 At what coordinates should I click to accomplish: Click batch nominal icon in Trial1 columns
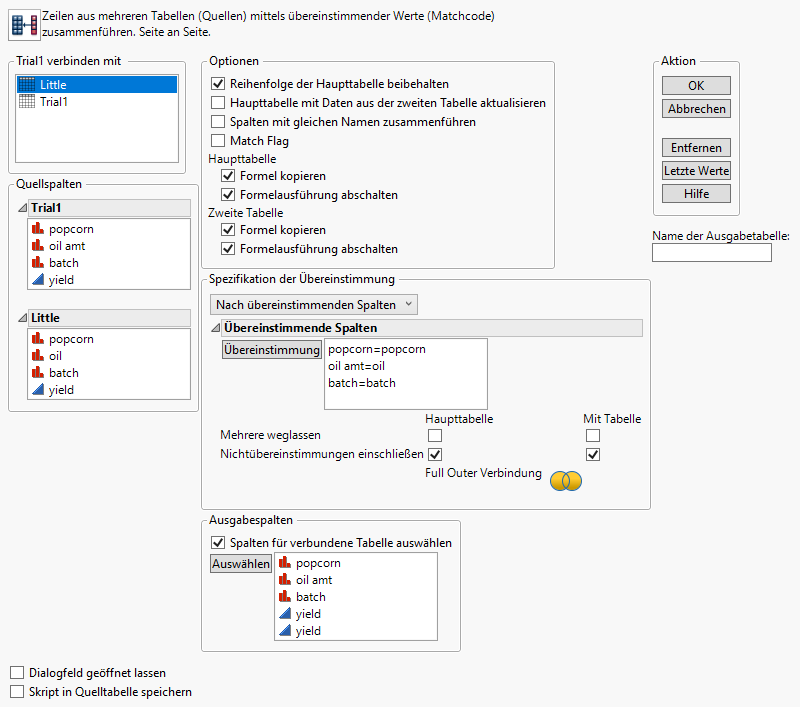point(38,262)
